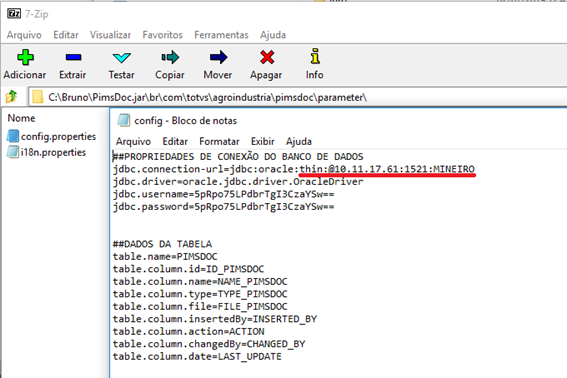567x378 pixels.
Task: Click the jdbc.driver line
Action: pyautogui.click(x=238, y=182)
